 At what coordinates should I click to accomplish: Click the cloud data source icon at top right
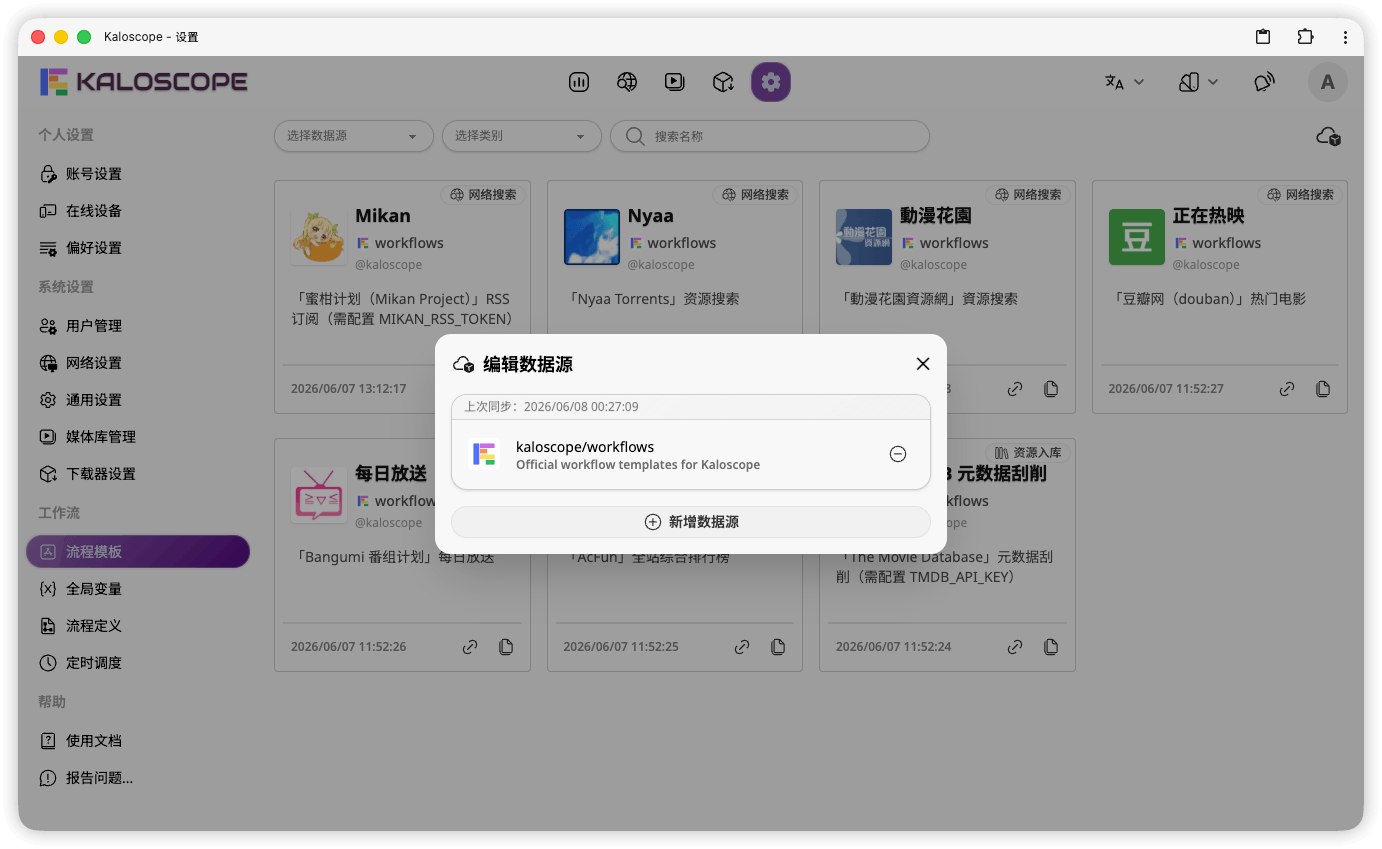coord(1328,136)
